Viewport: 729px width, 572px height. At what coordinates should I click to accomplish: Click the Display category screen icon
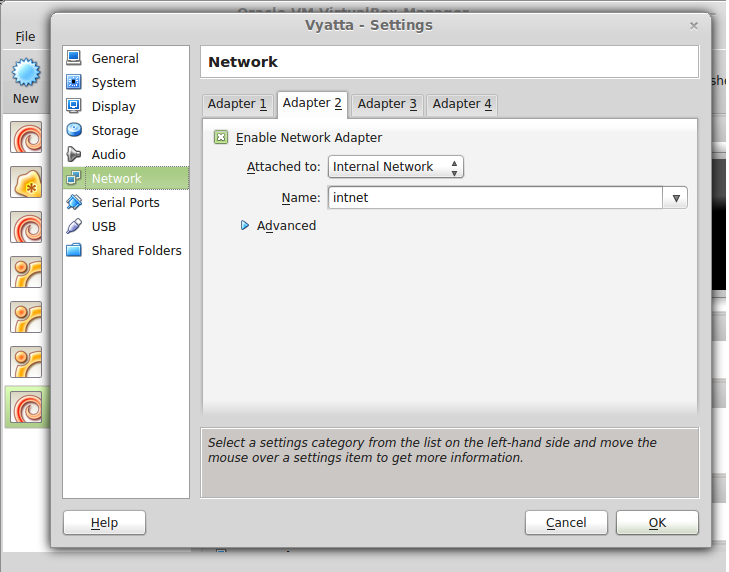point(73,106)
